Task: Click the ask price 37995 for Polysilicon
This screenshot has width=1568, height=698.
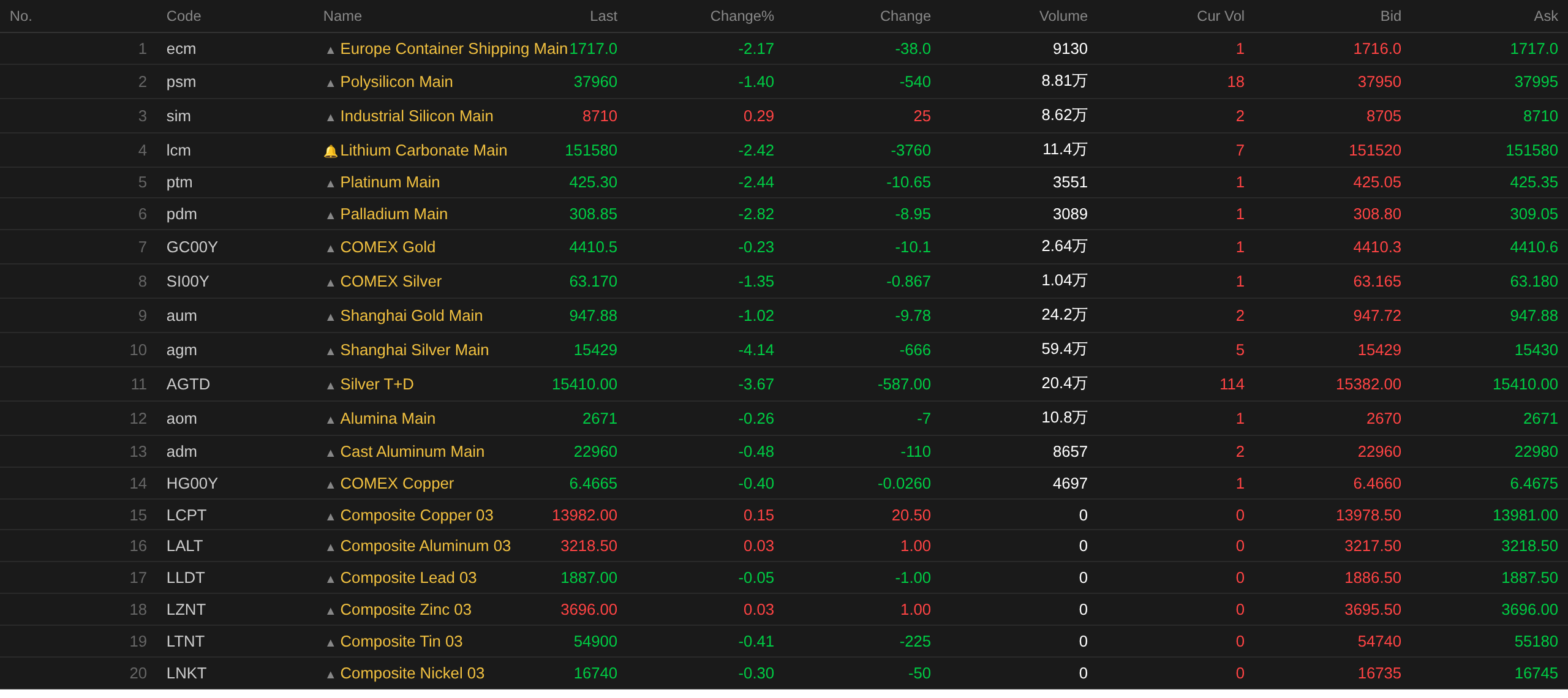Action: tap(1536, 81)
